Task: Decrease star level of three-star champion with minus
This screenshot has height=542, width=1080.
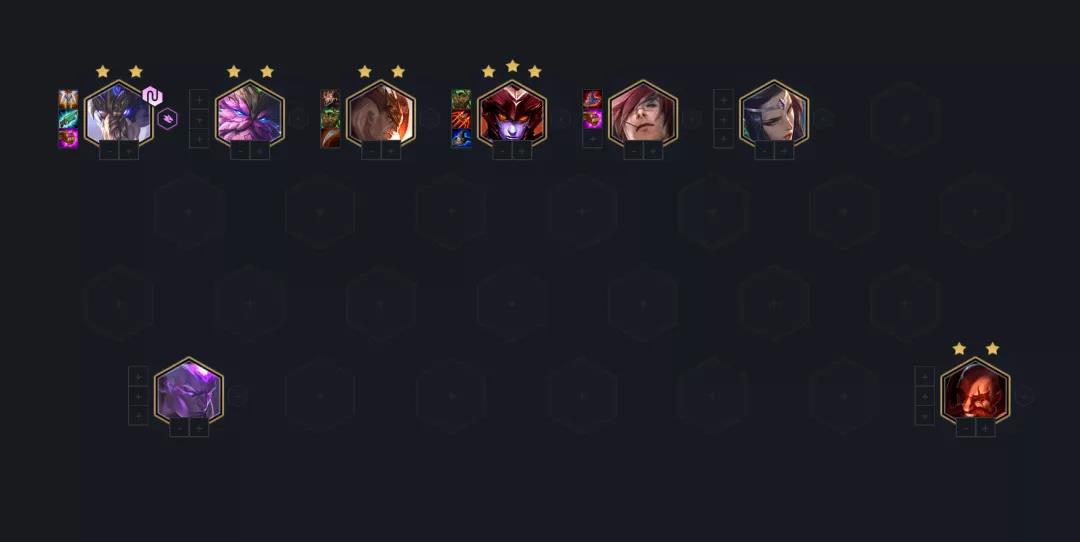Action: pos(502,150)
